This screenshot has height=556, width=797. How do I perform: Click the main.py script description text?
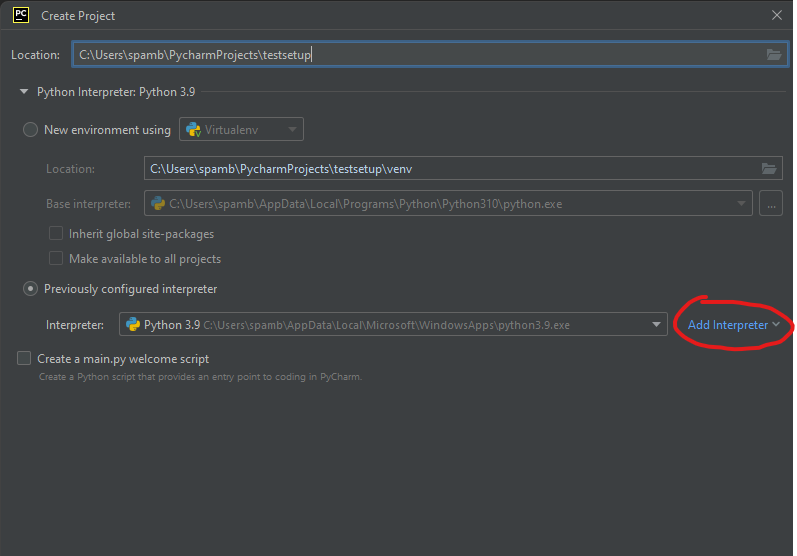(200, 377)
